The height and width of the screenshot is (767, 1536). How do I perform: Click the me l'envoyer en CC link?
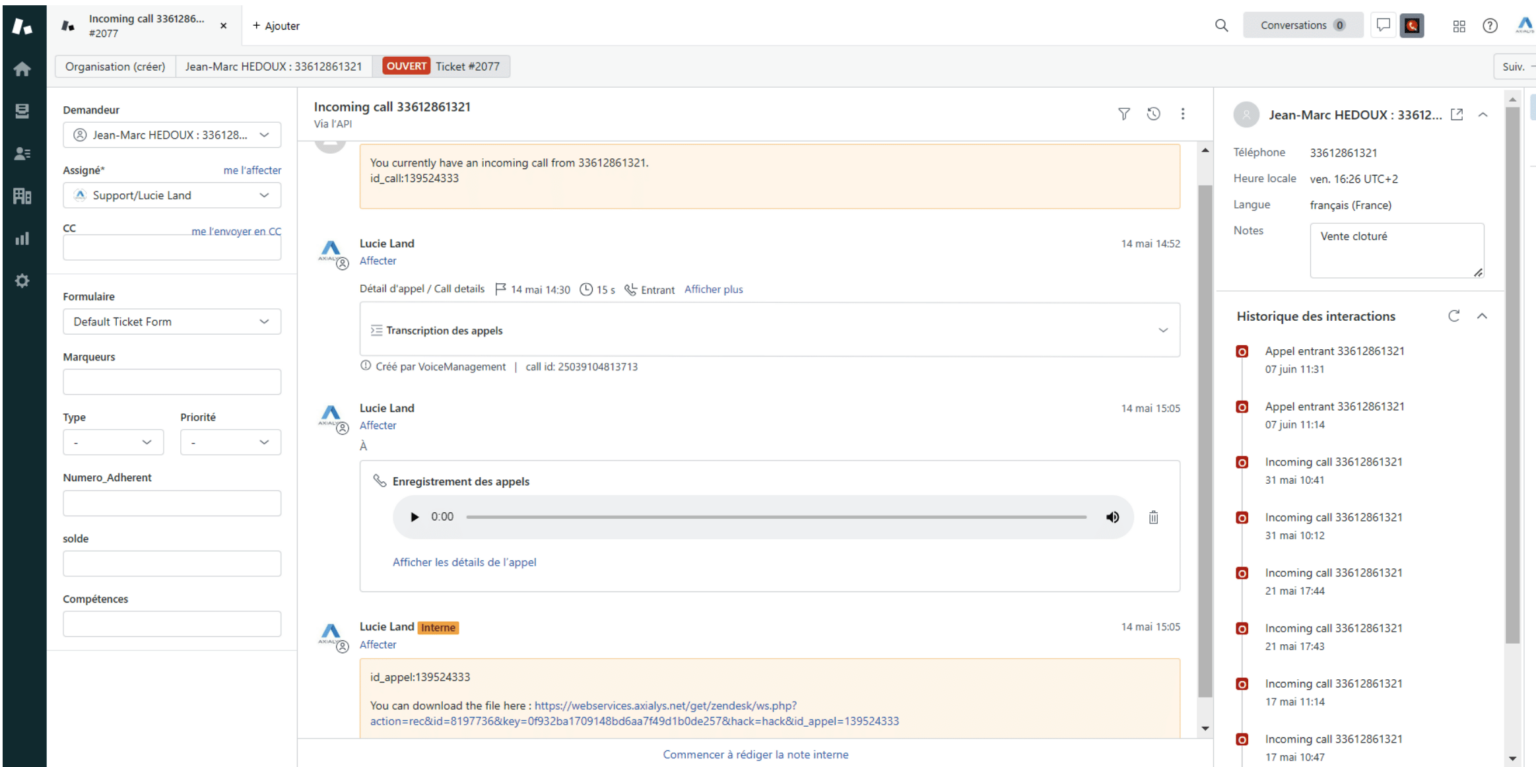[x=236, y=231]
